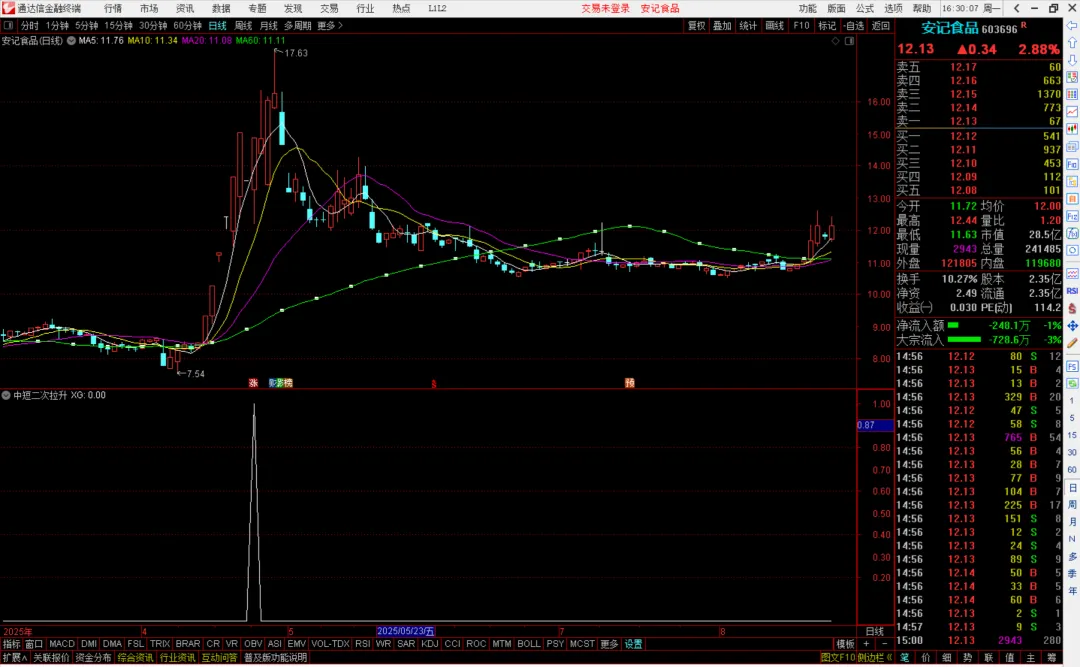Open the 模板 template selector
This screenshot has width=1080, height=667.
pos(845,644)
